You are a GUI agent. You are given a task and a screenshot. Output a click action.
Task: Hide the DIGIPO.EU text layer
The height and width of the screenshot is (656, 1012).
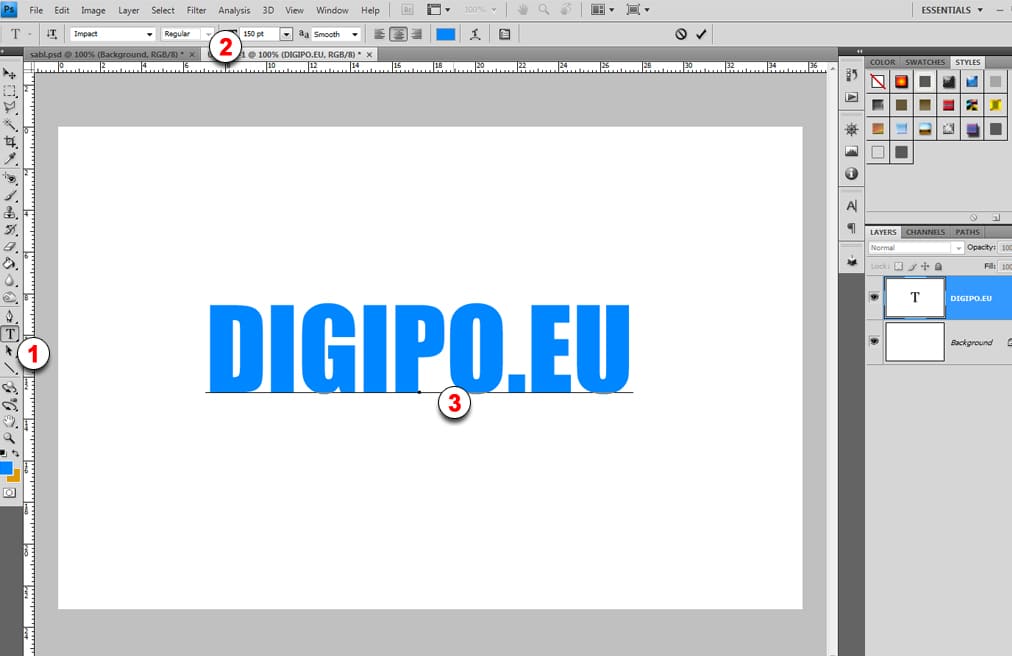[x=875, y=297]
